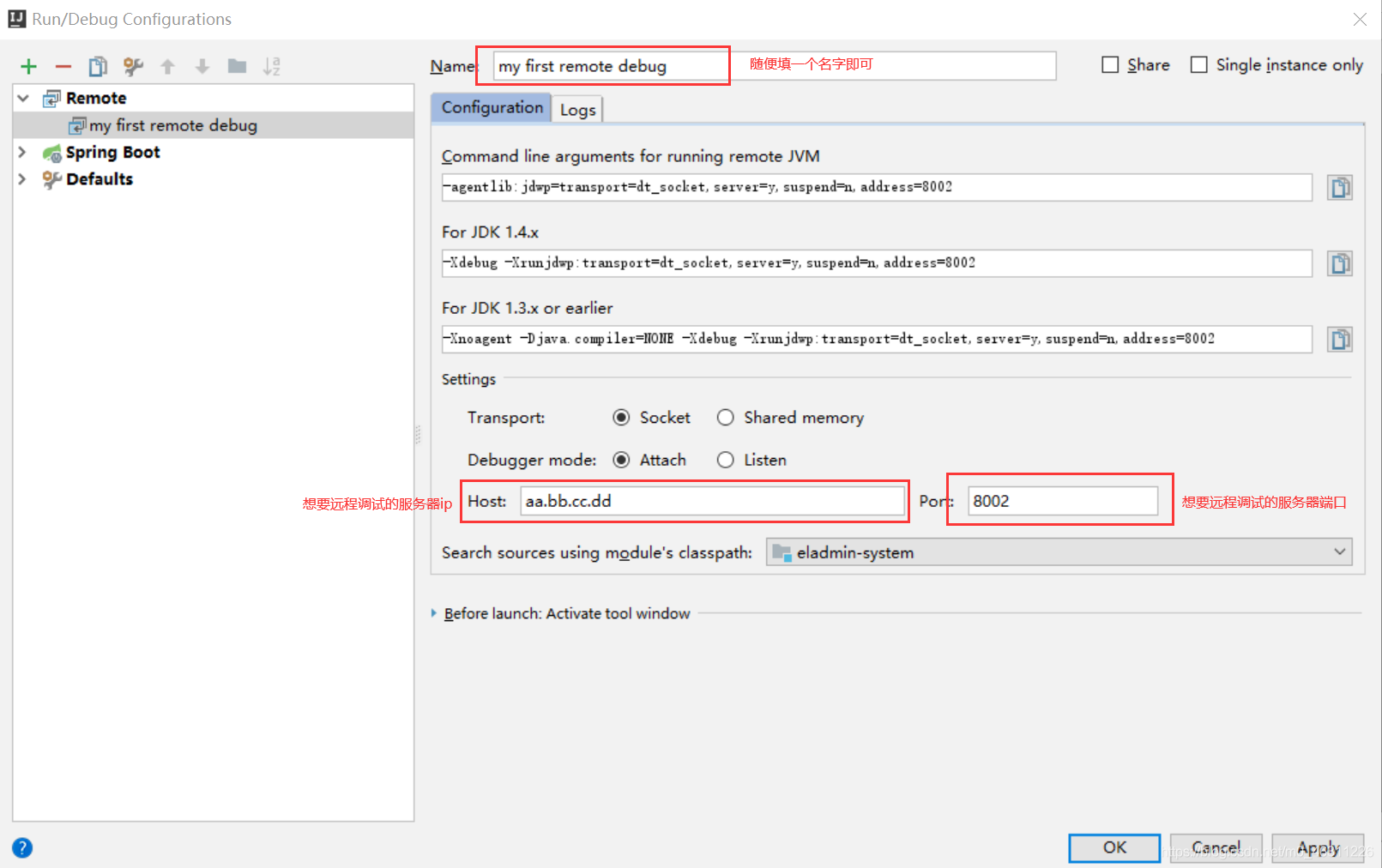Switch to the Logs tab
The image size is (1382, 868).
[576, 109]
